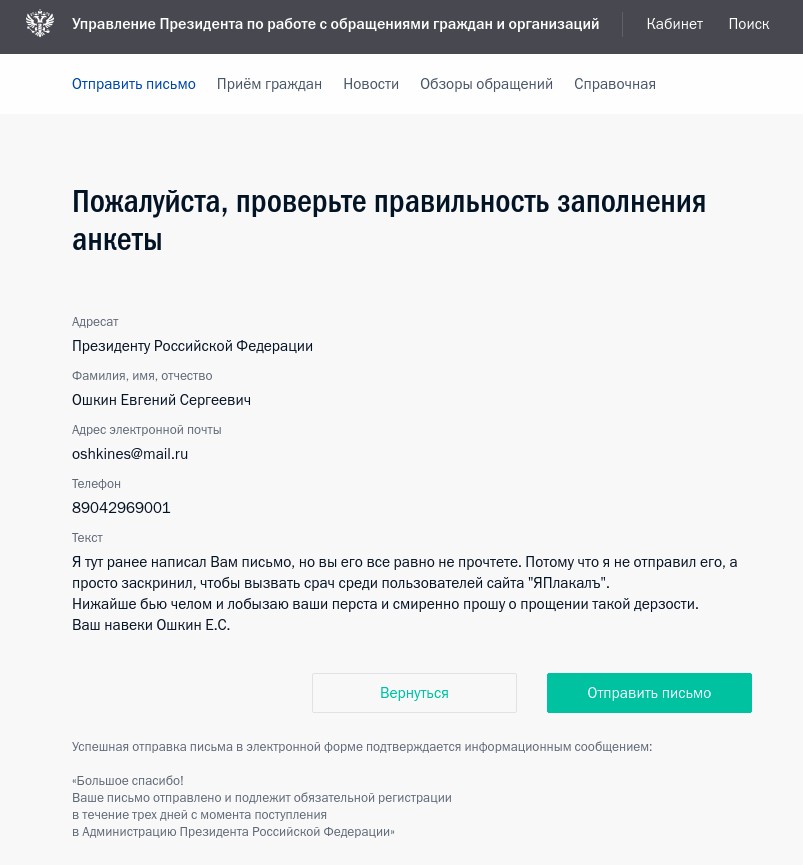Open the Новости menu item

click(371, 84)
